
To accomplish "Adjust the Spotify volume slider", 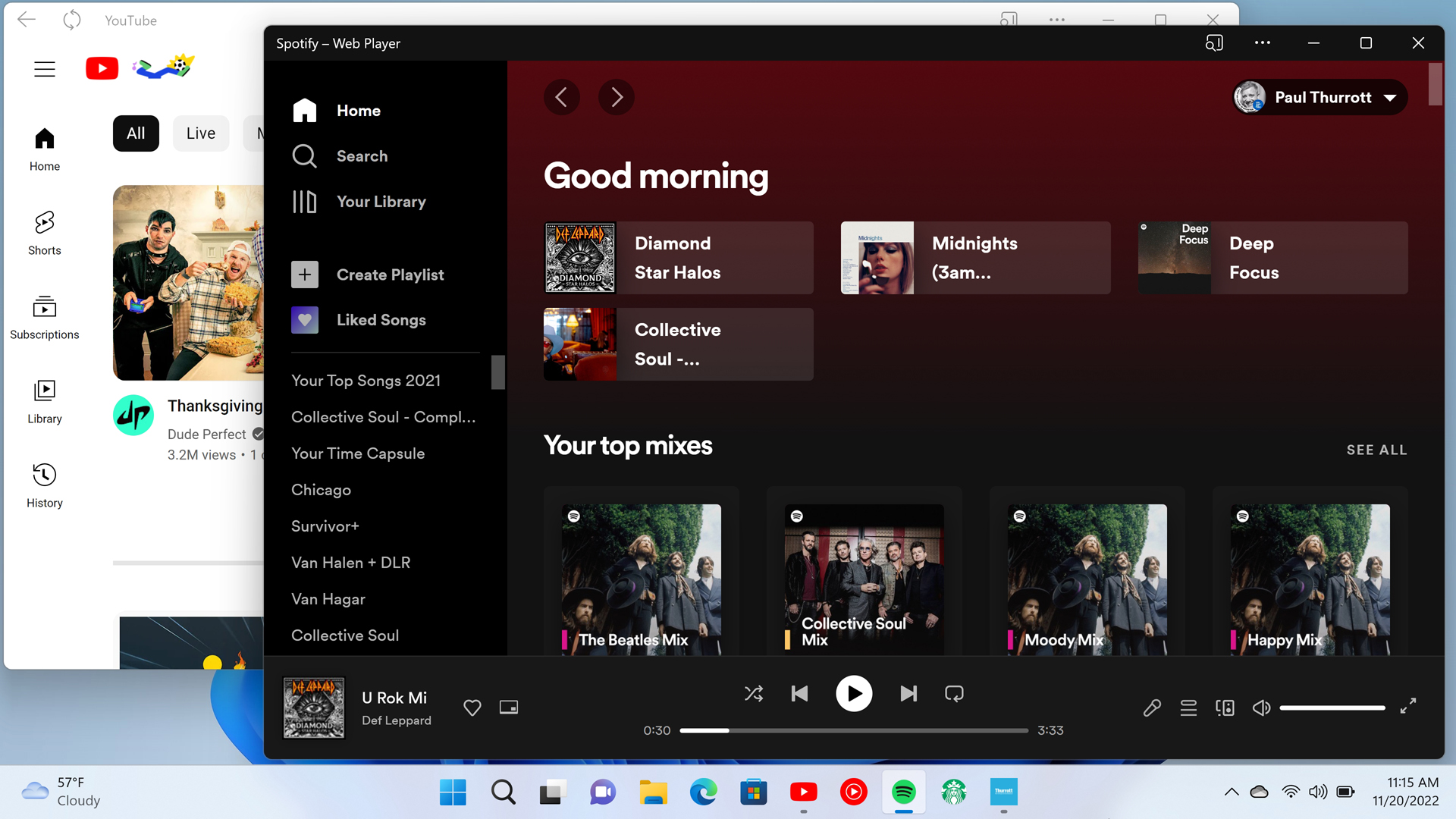I will (x=1332, y=708).
